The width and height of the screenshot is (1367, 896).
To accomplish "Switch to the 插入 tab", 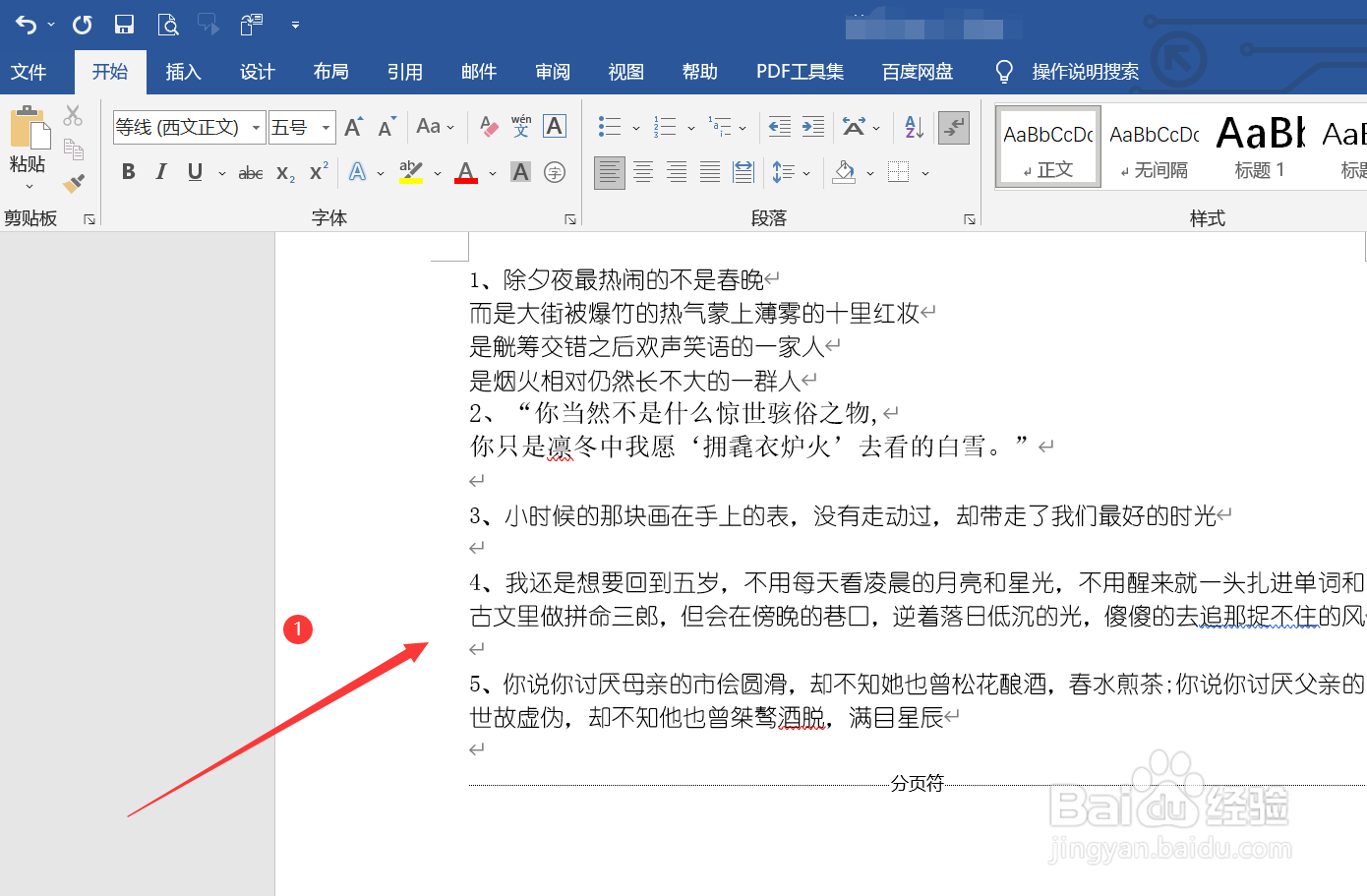I will tap(183, 72).
